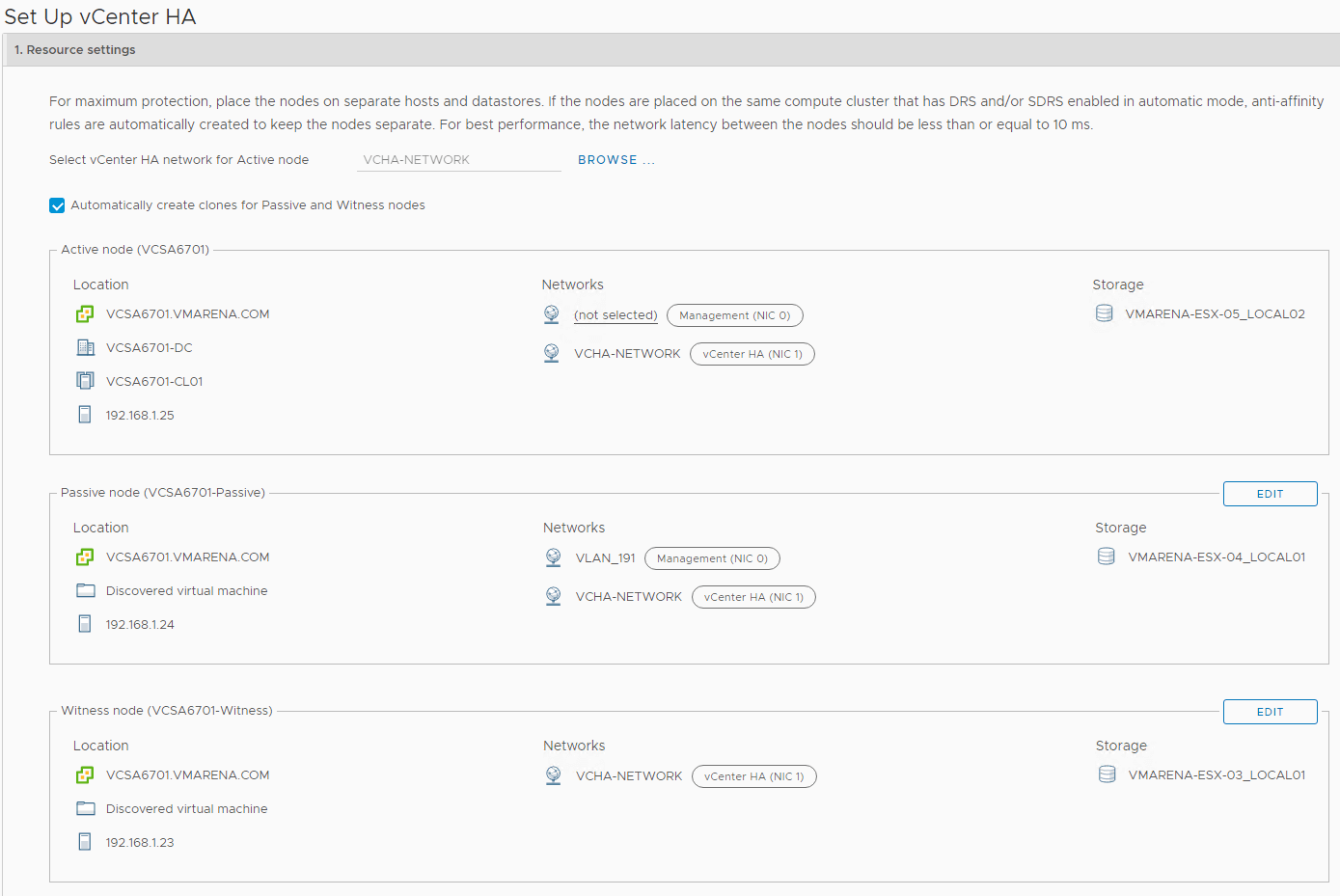
Task: Click Witness node VCHA-NETWORK network icon
Action: click(x=554, y=775)
